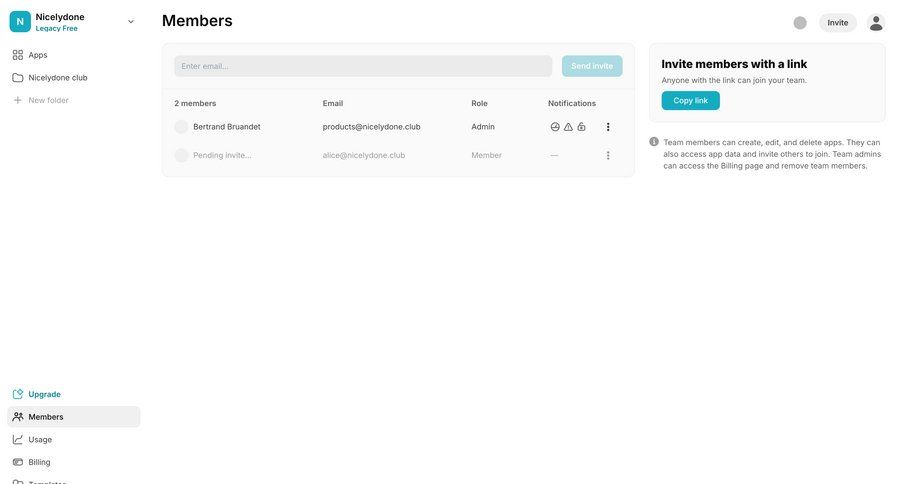Click the Notifications column header

click(x=572, y=103)
